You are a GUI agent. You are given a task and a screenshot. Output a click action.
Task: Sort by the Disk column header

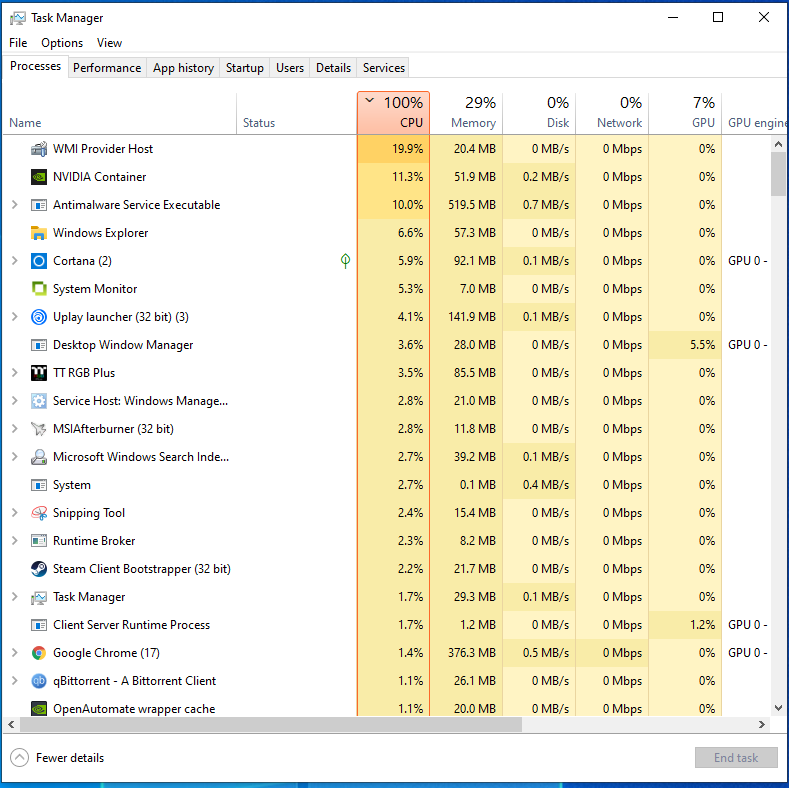(x=539, y=113)
